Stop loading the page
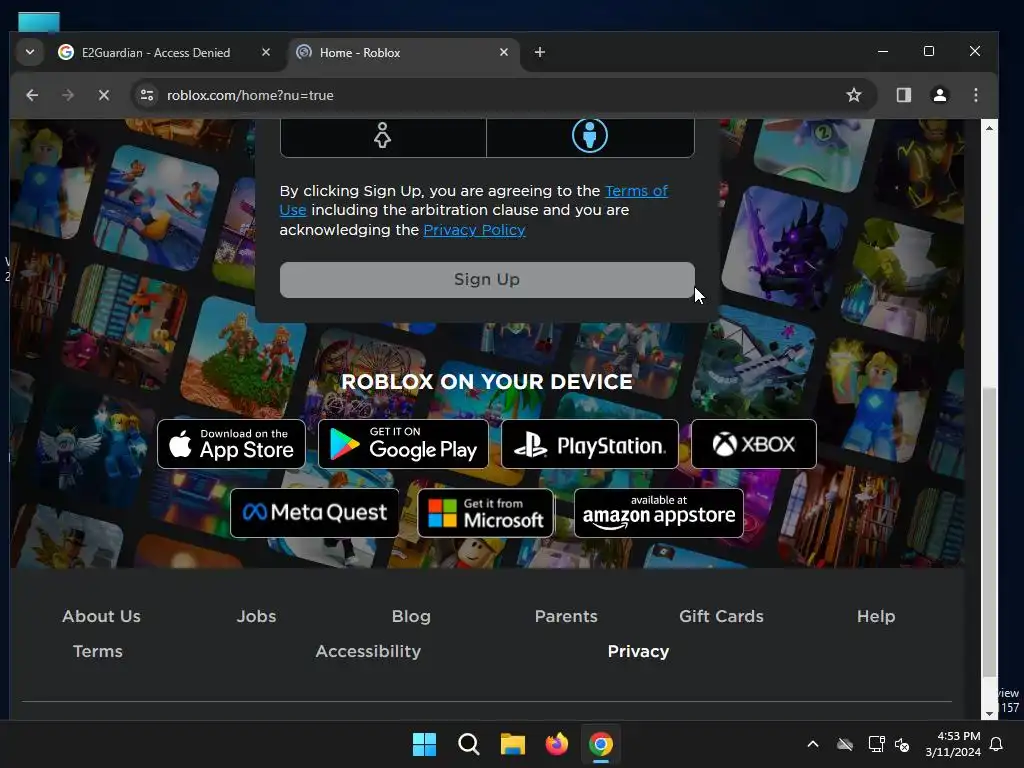 point(104,95)
